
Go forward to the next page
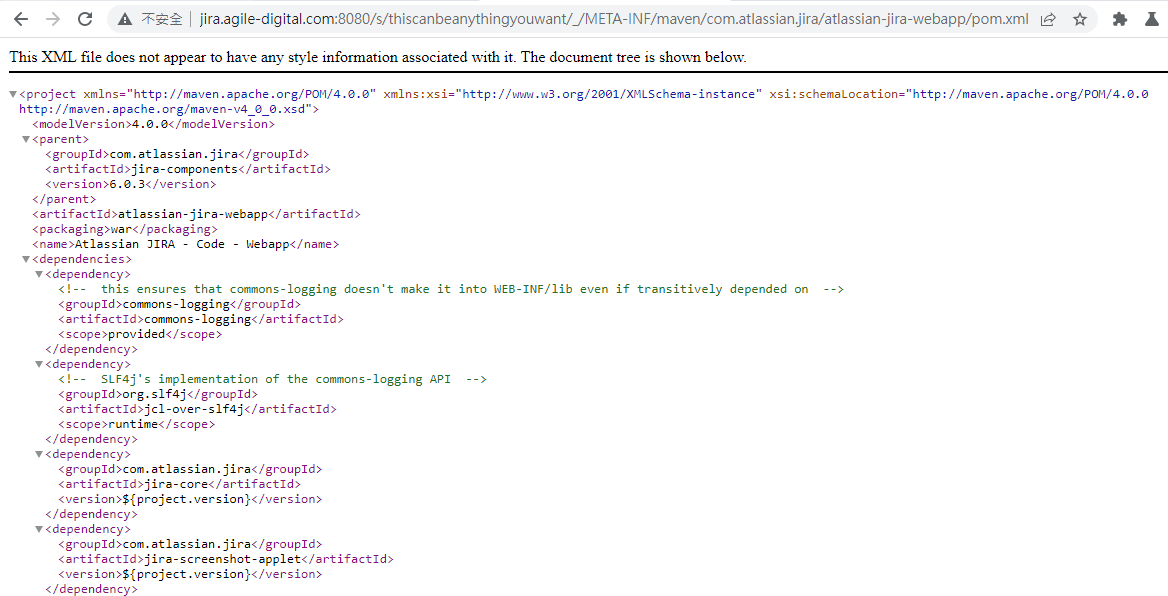coord(53,19)
